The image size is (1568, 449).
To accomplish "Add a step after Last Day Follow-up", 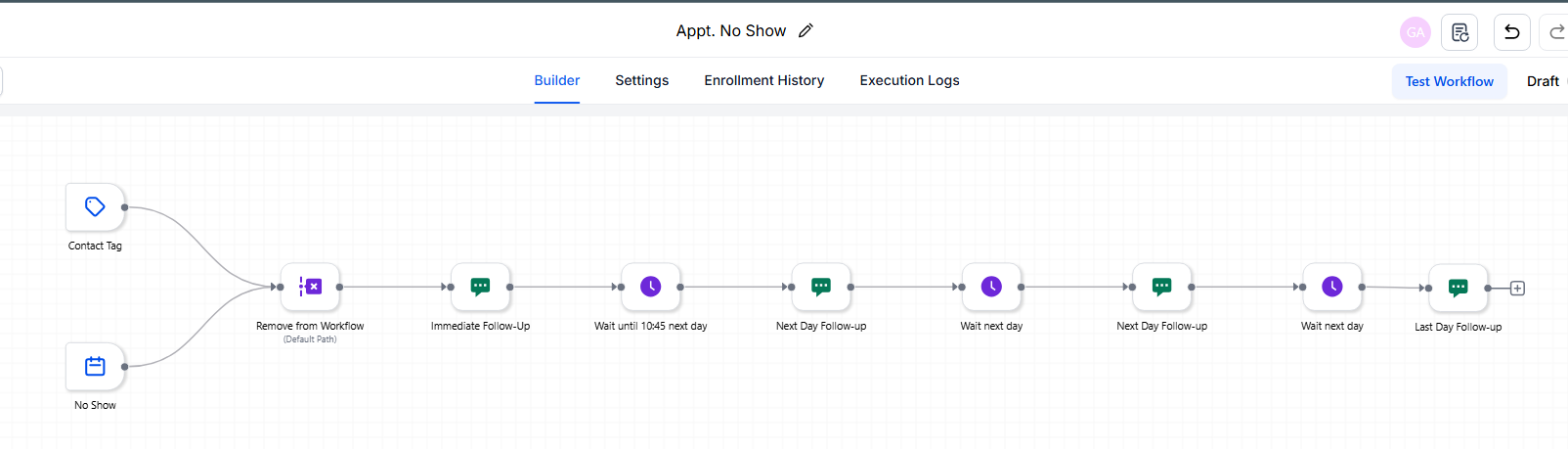I will (x=1517, y=289).
